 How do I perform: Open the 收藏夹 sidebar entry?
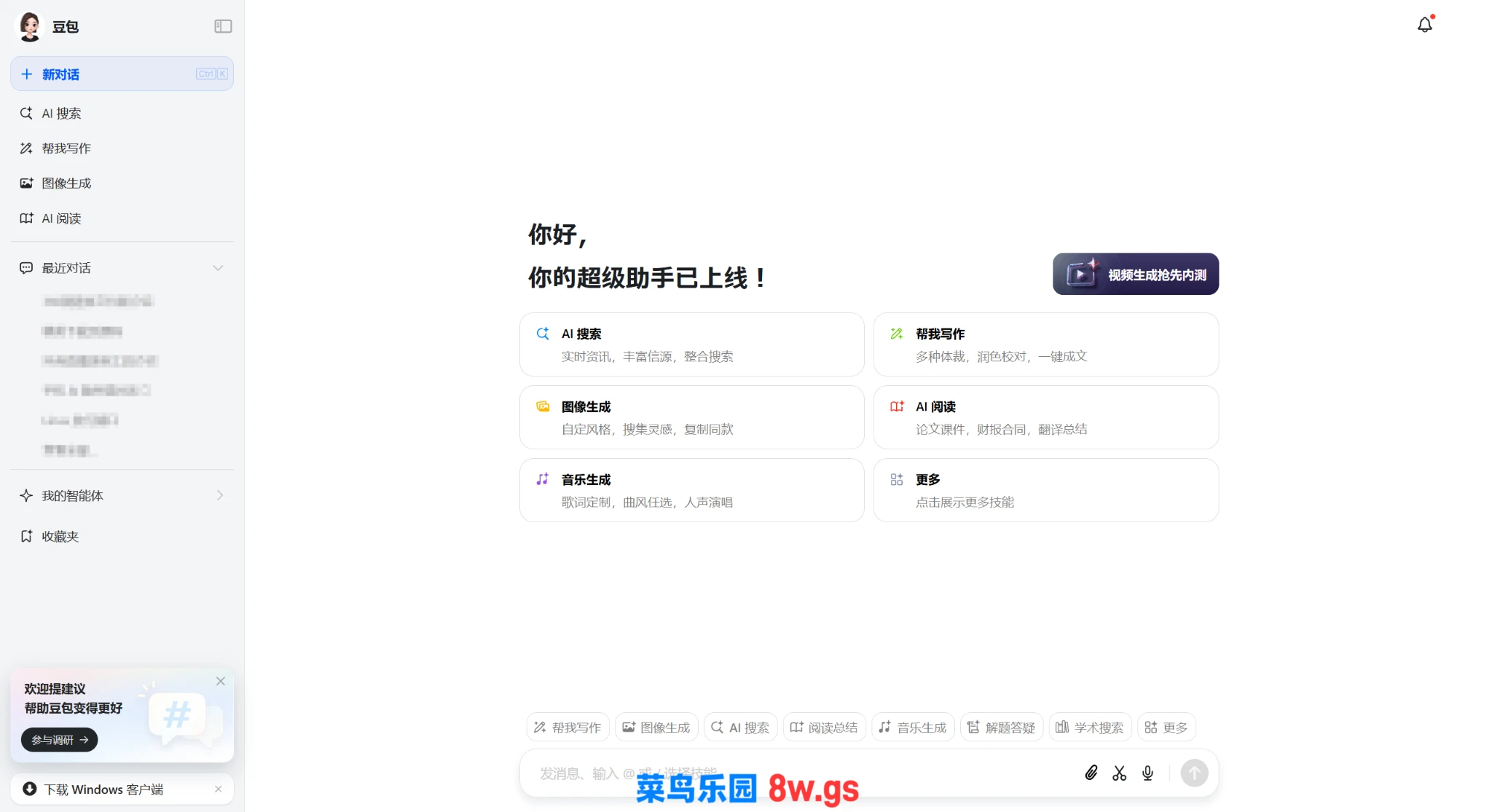tap(122, 536)
